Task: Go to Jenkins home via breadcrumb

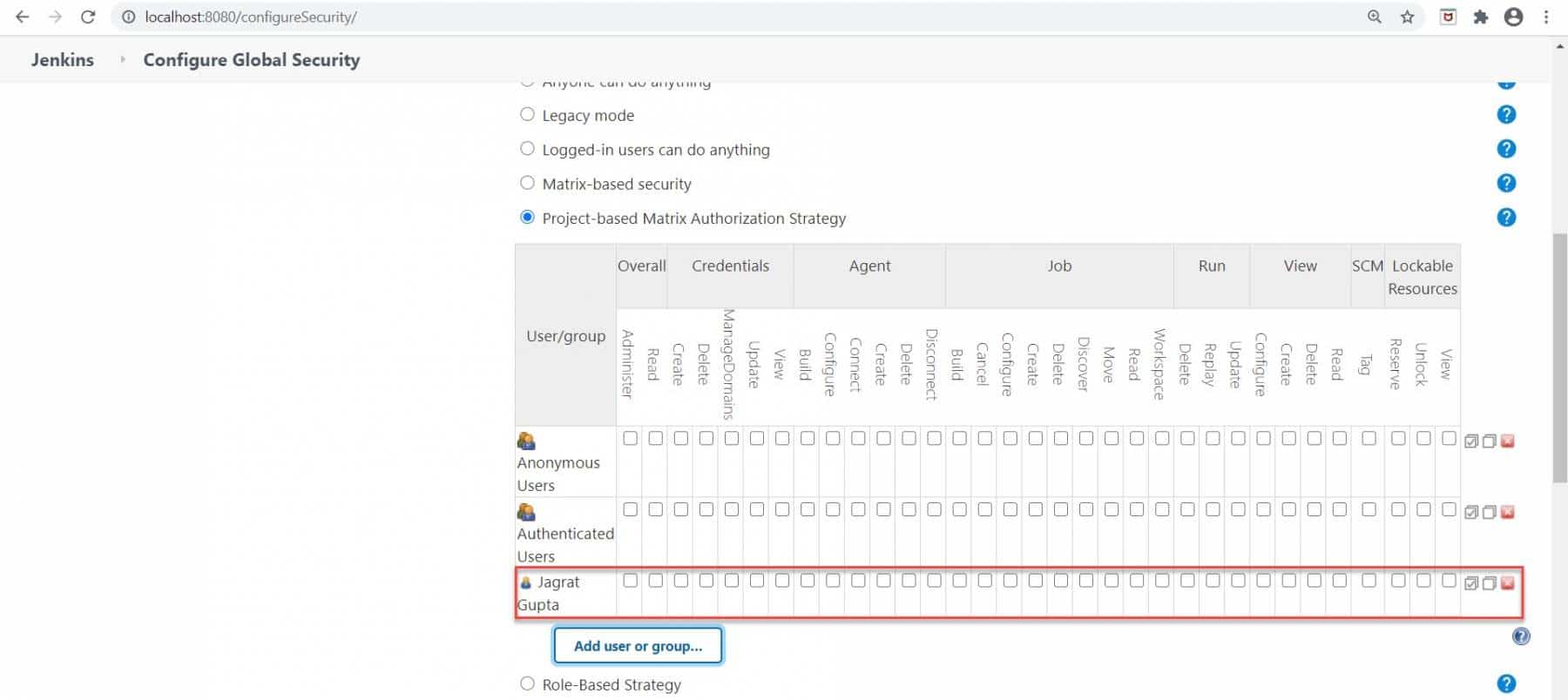Action: 63,59
